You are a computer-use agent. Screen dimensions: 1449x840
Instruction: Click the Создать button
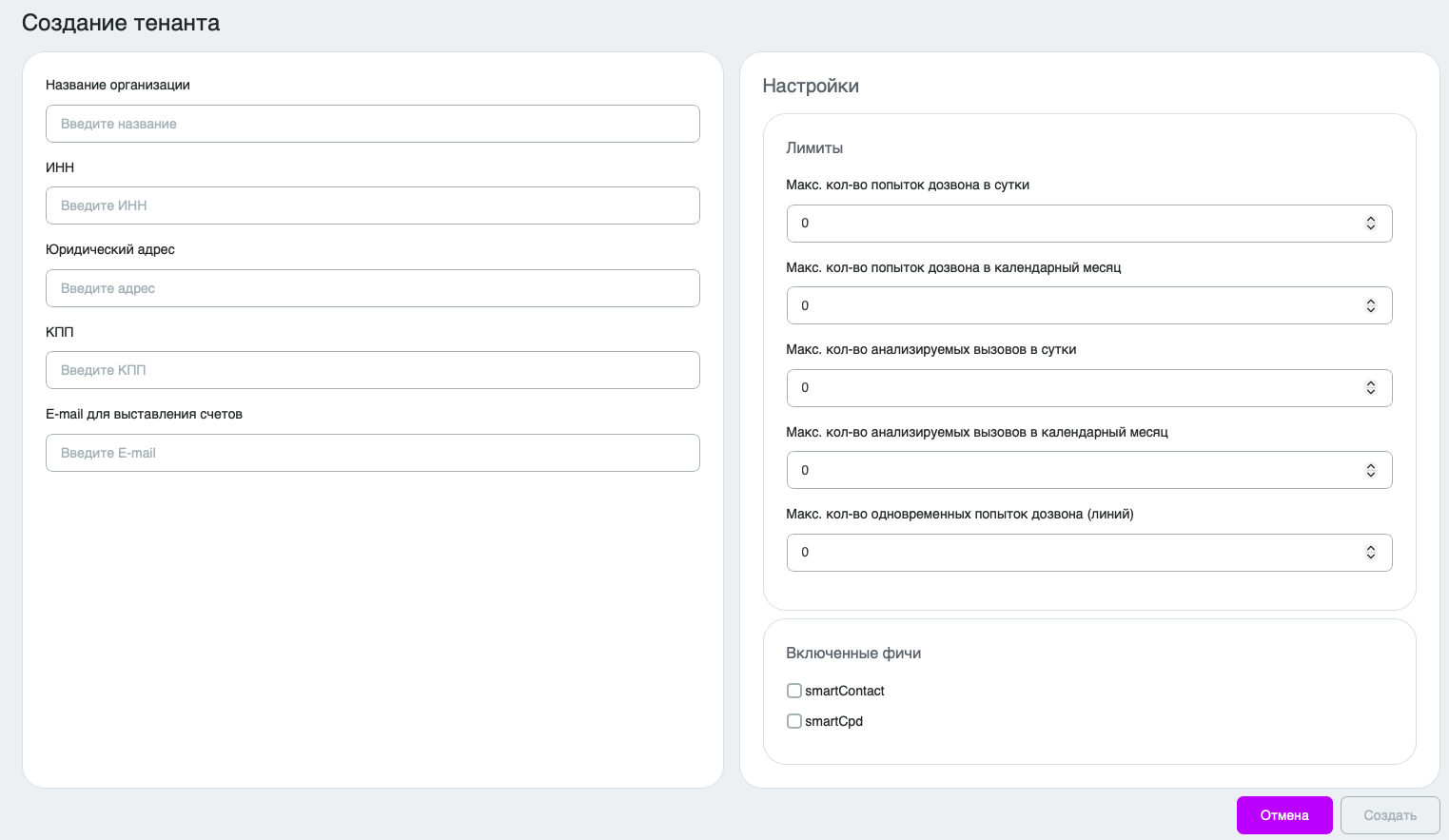click(1390, 815)
